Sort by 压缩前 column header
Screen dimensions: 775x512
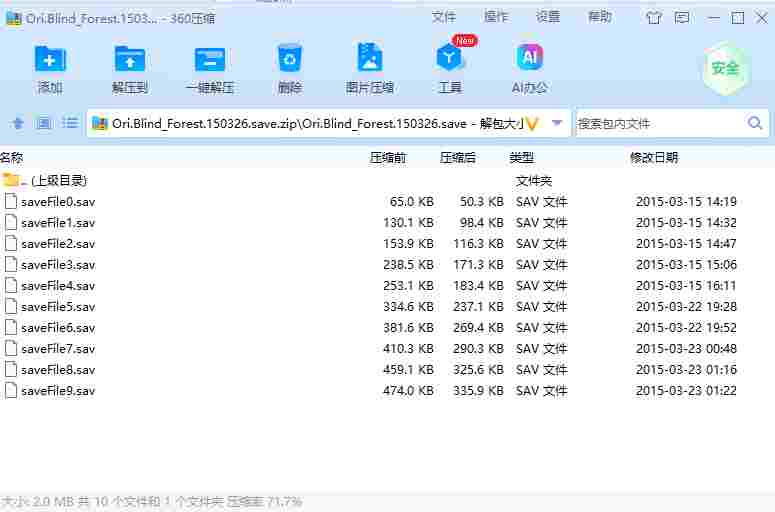(388, 158)
